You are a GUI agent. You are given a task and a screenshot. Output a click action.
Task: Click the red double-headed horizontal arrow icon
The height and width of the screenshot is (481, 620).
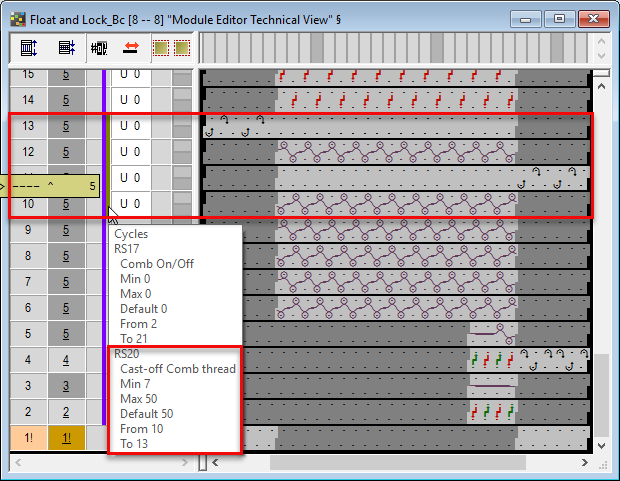[x=130, y=47]
